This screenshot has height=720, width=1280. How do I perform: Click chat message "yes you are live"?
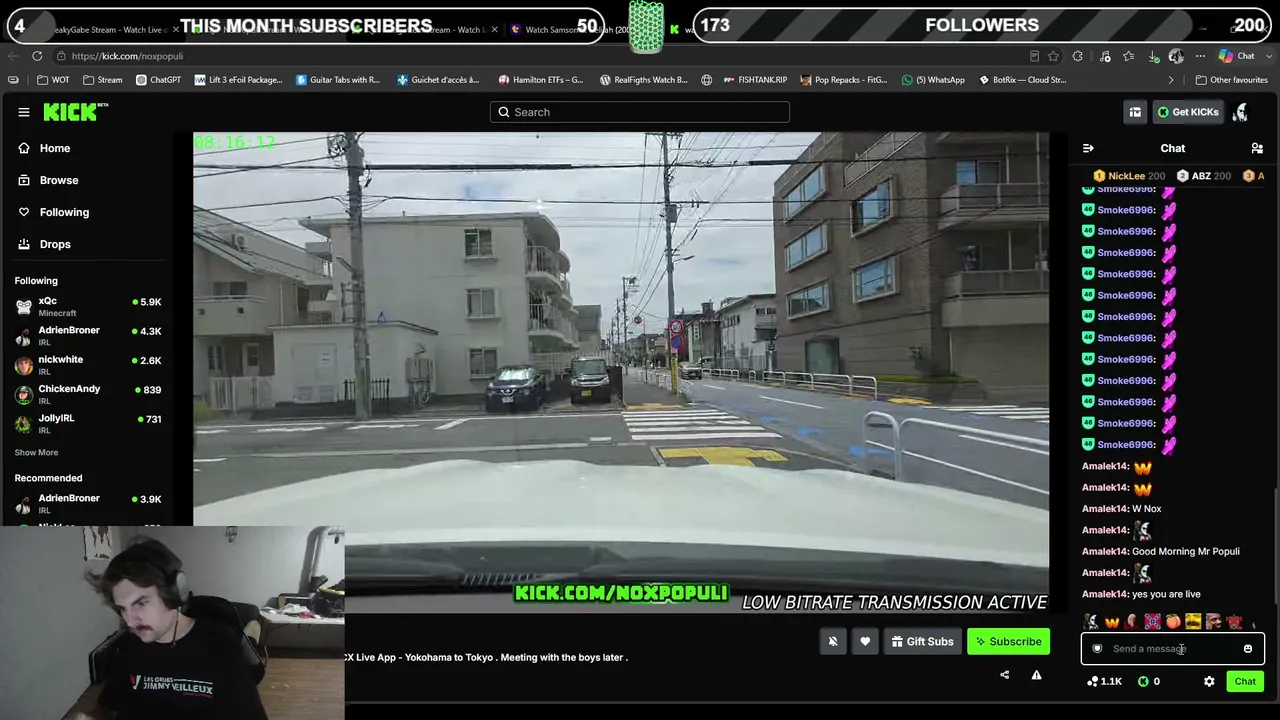[1166, 594]
